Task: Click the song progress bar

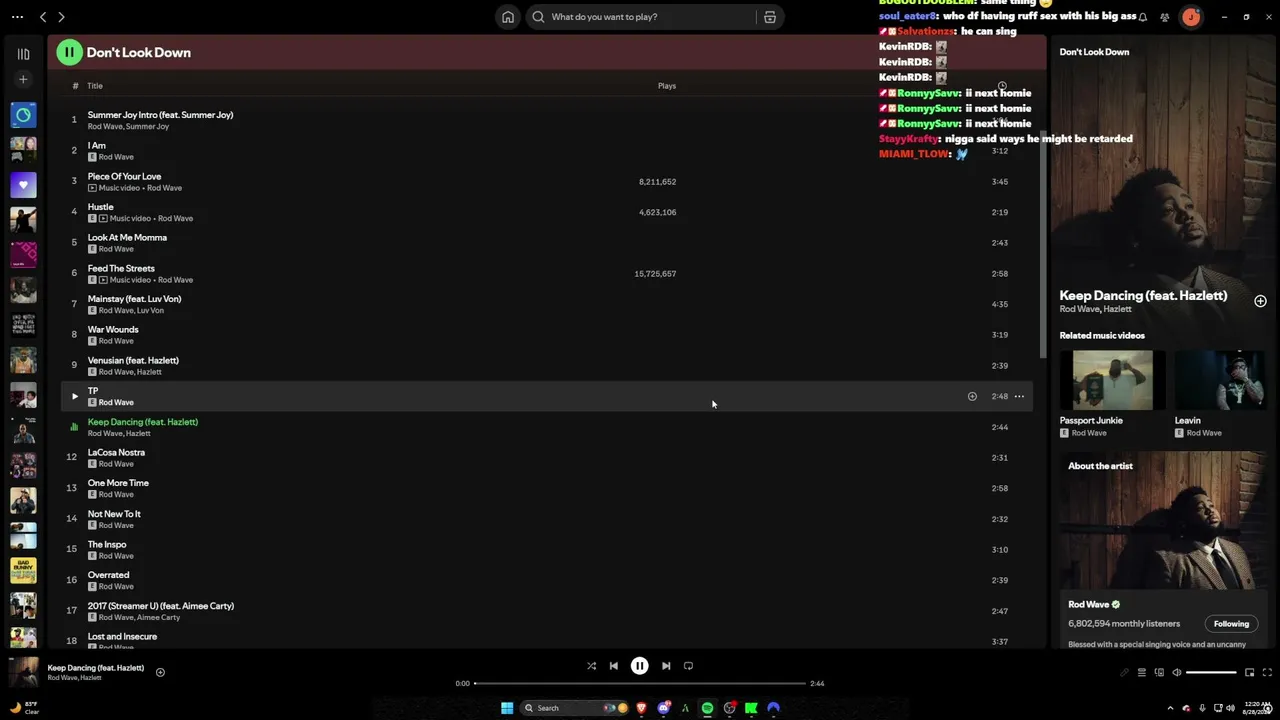Action: (640, 684)
